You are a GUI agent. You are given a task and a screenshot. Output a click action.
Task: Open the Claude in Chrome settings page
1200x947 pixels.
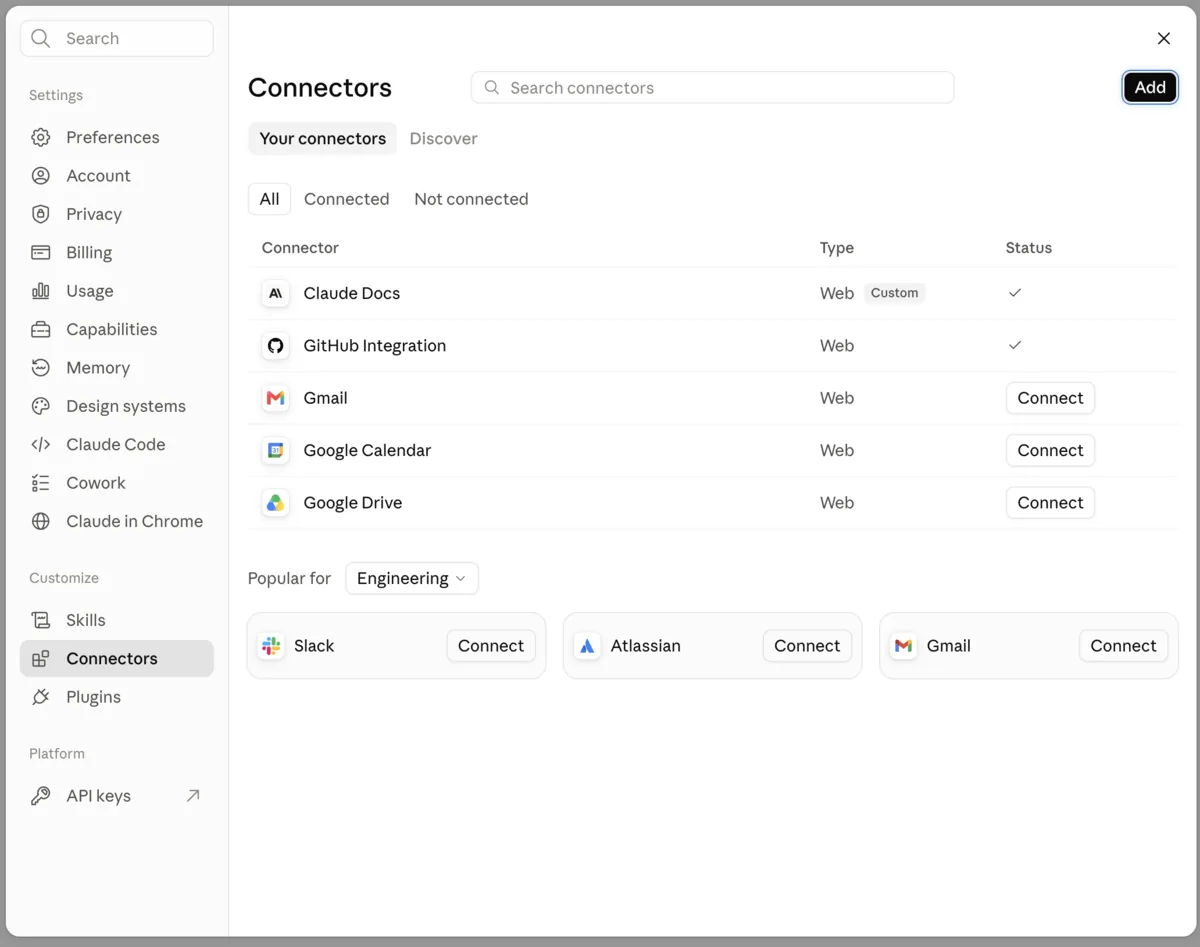click(x=117, y=521)
